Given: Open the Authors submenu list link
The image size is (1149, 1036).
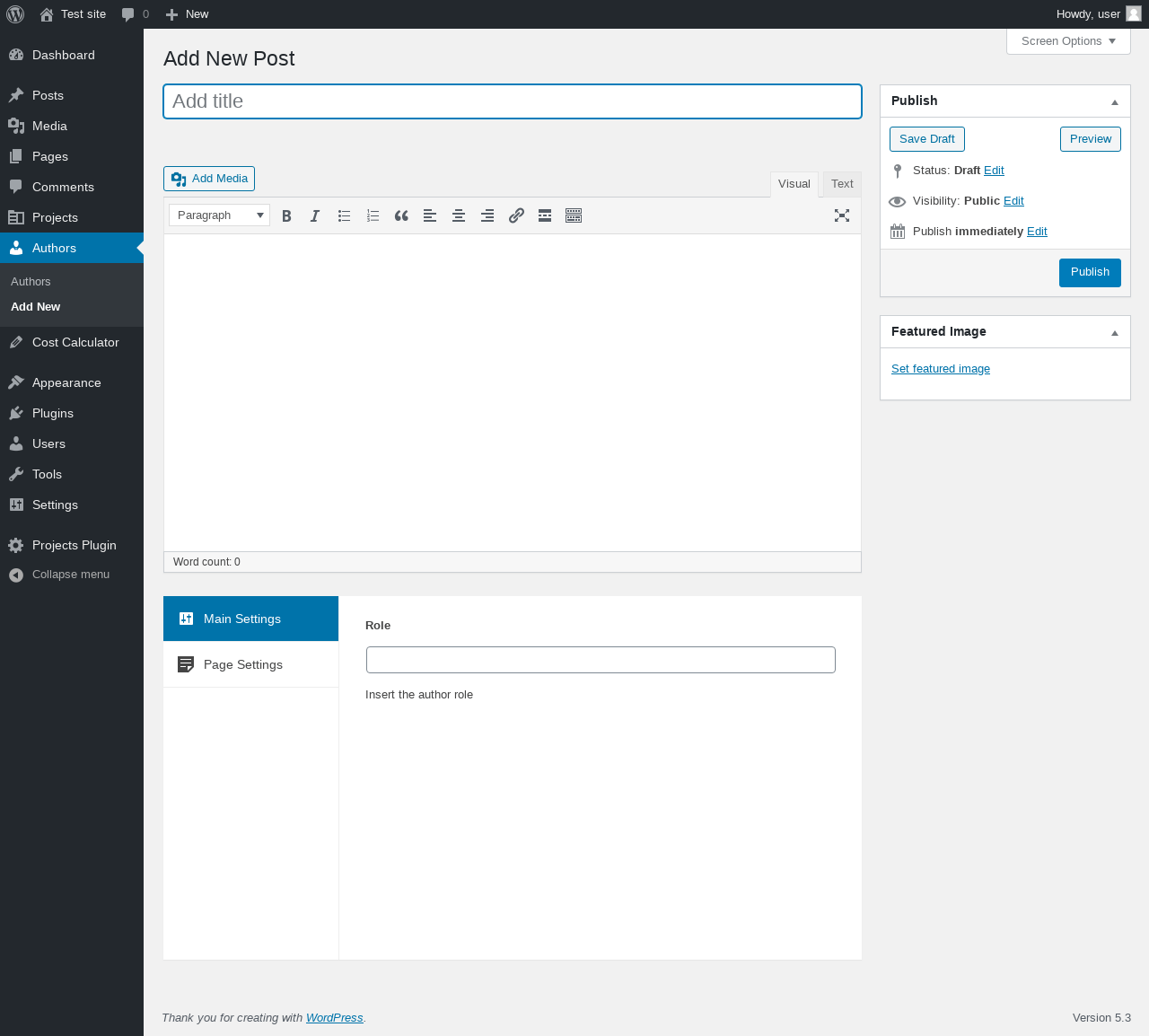Looking at the screenshot, I should tap(31, 282).
